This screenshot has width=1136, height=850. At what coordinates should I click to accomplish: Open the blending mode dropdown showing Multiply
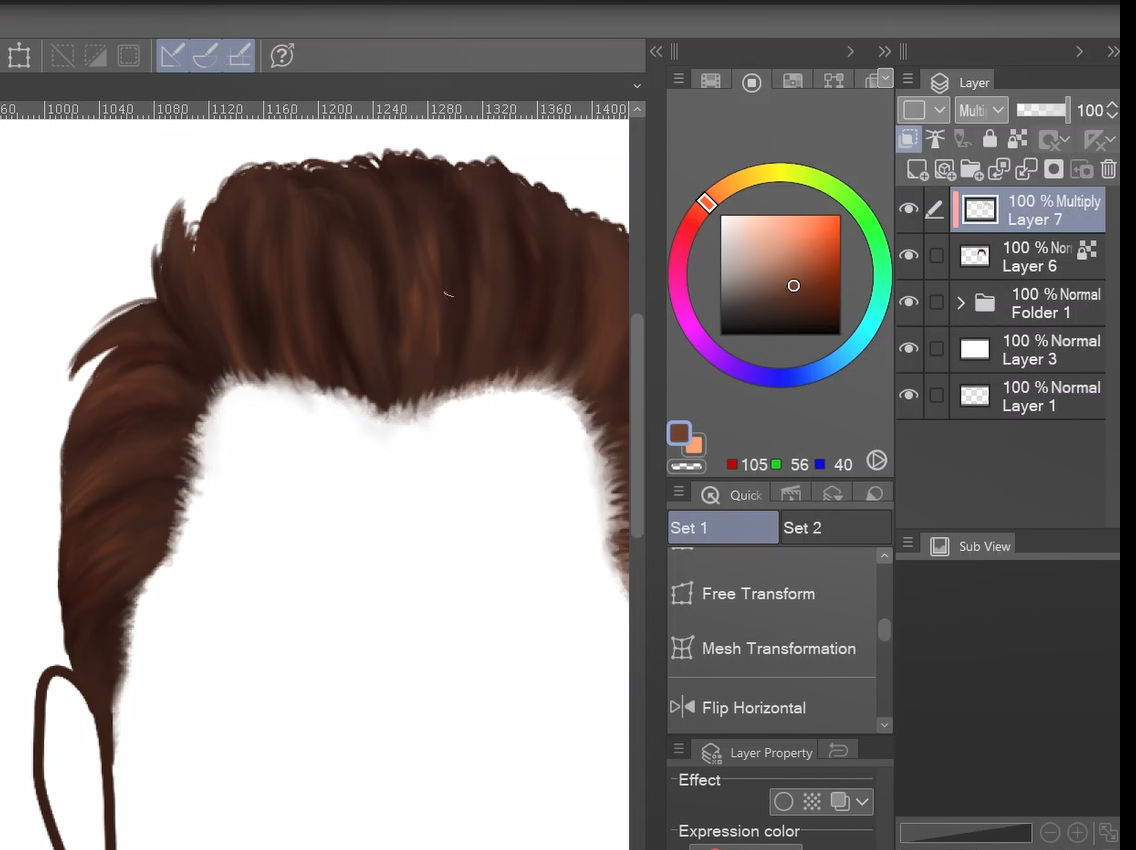coord(980,110)
